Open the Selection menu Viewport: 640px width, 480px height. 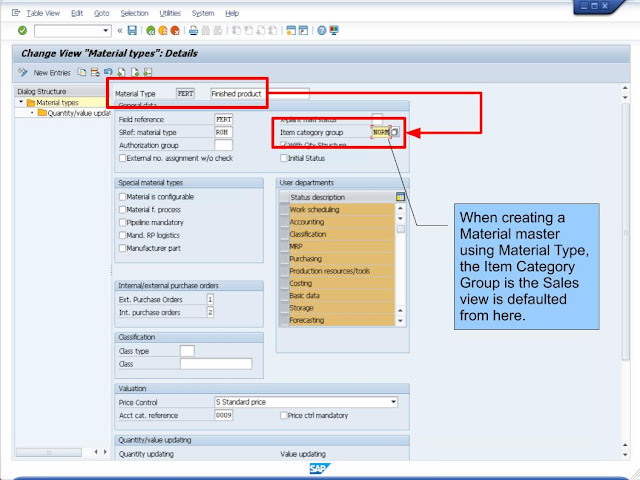134,13
